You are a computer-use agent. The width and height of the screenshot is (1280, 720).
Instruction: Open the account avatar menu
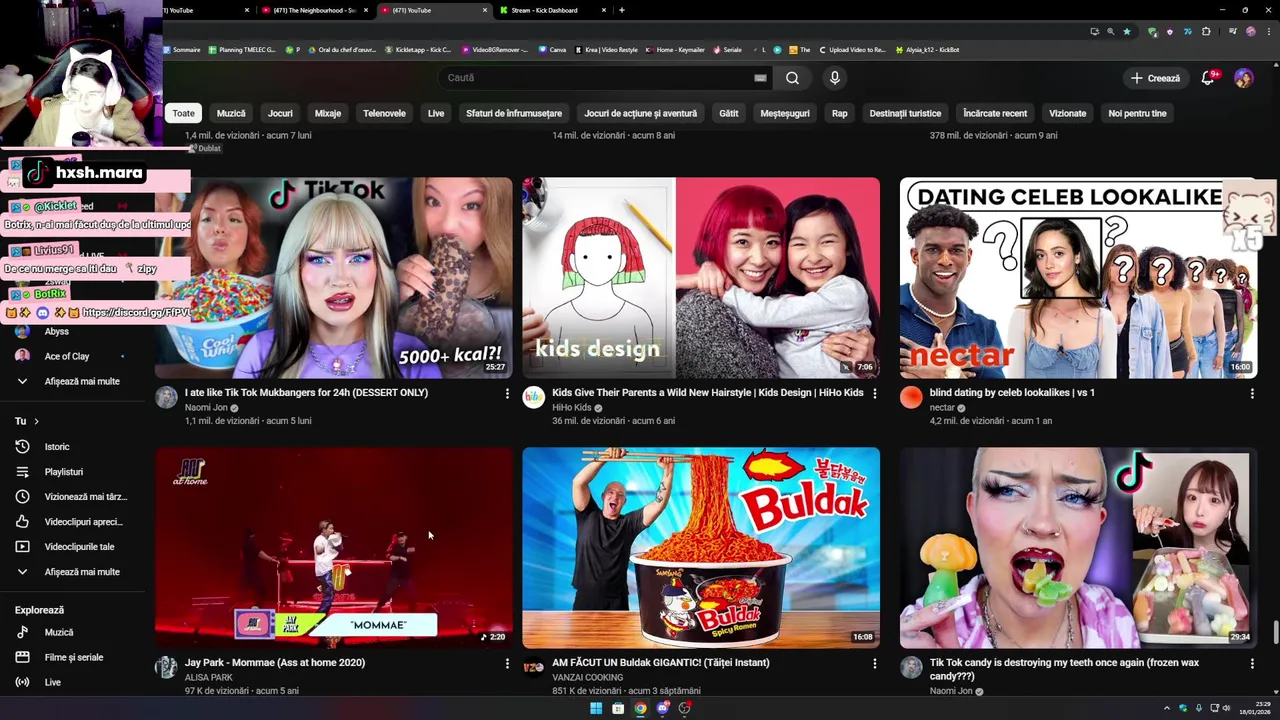(1243, 78)
